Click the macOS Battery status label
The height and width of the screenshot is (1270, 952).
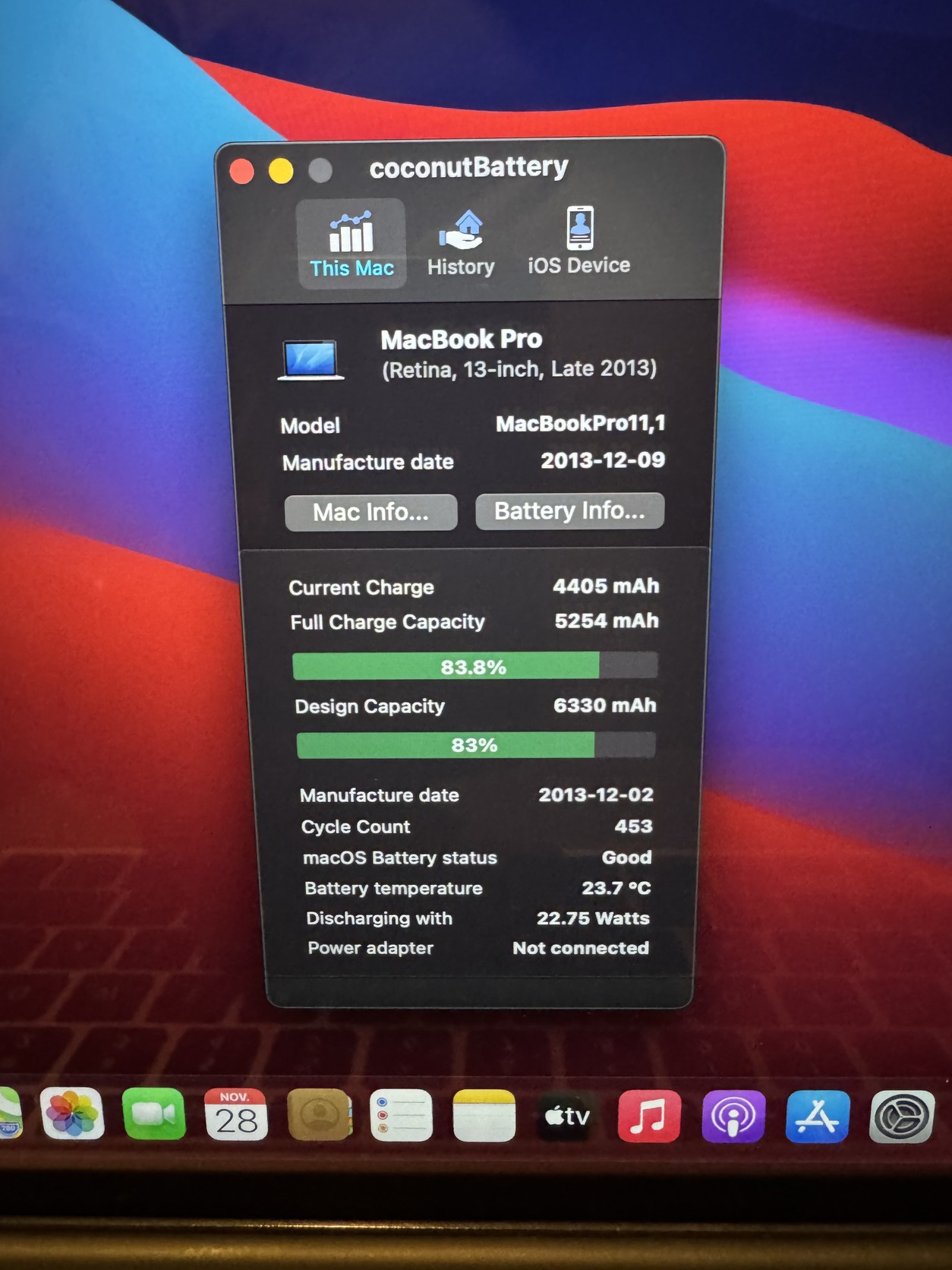400,858
